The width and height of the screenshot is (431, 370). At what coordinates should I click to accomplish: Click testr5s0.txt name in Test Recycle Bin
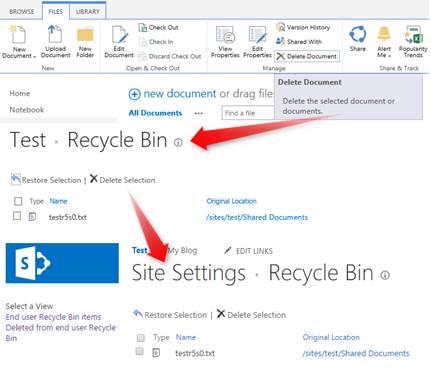click(x=68, y=217)
